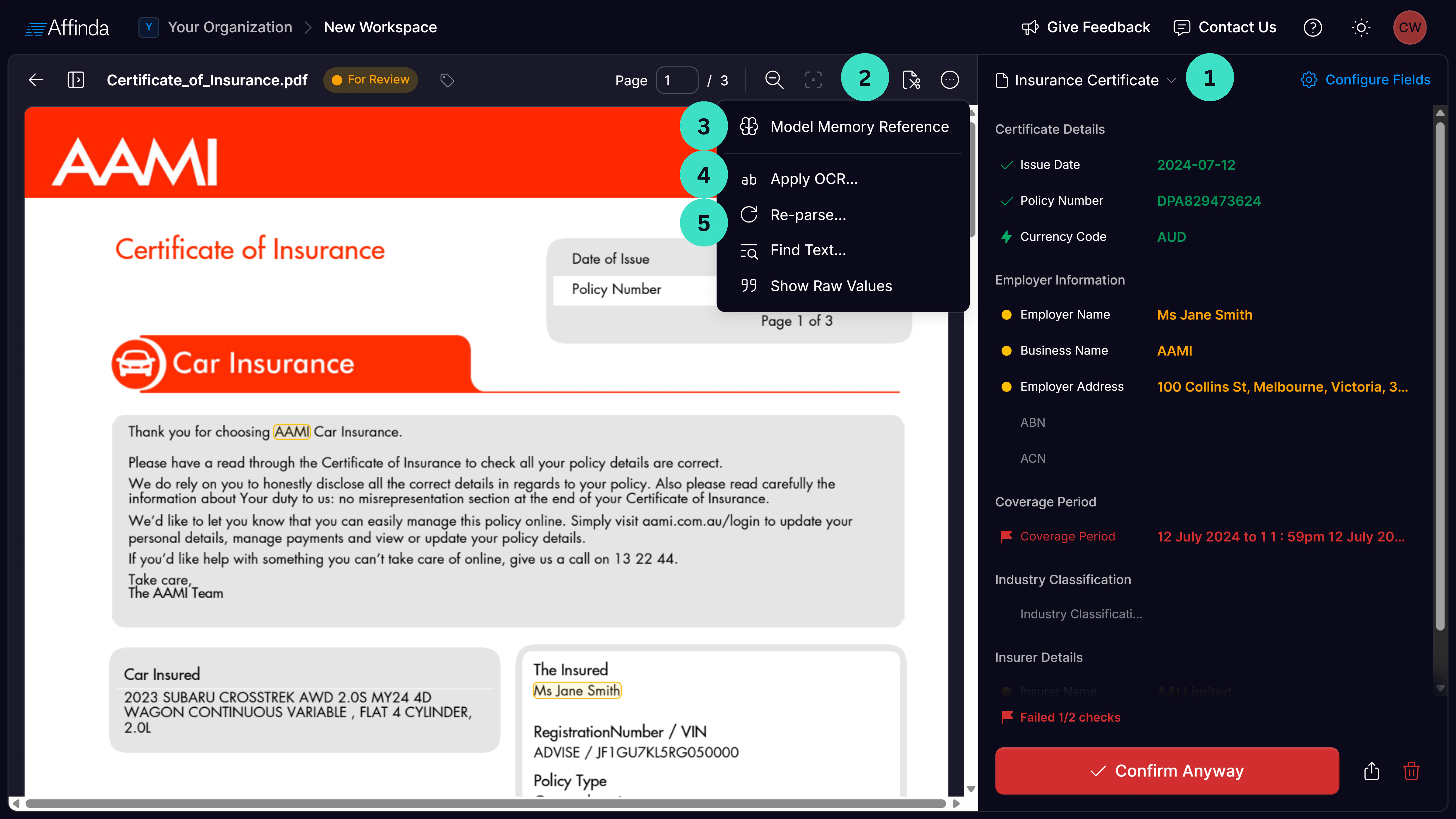This screenshot has width=1456, height=819.
Task: Click the fit-to-screen icon in the toolbar
Action: coord(813,80)
